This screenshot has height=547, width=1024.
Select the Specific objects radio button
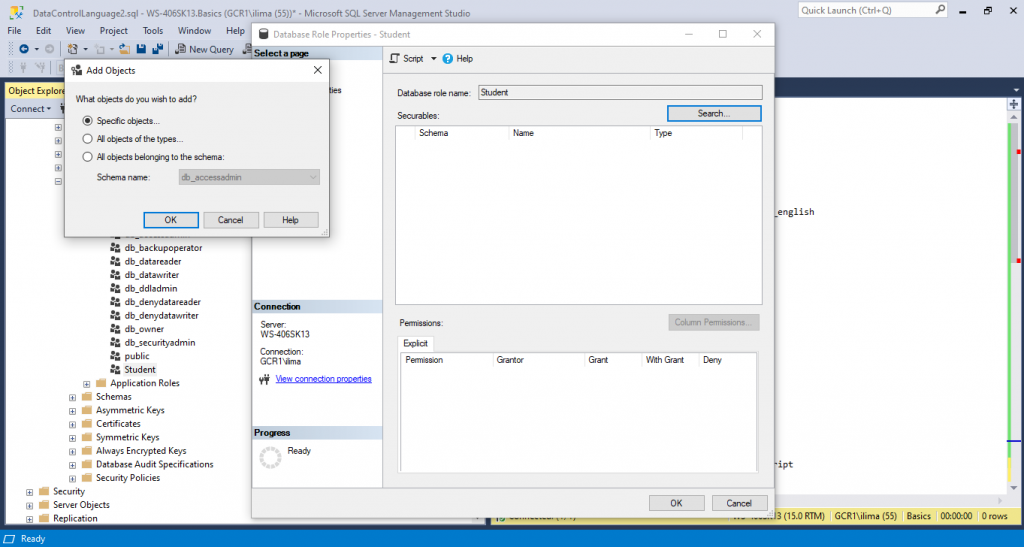[x=88, y=121]
